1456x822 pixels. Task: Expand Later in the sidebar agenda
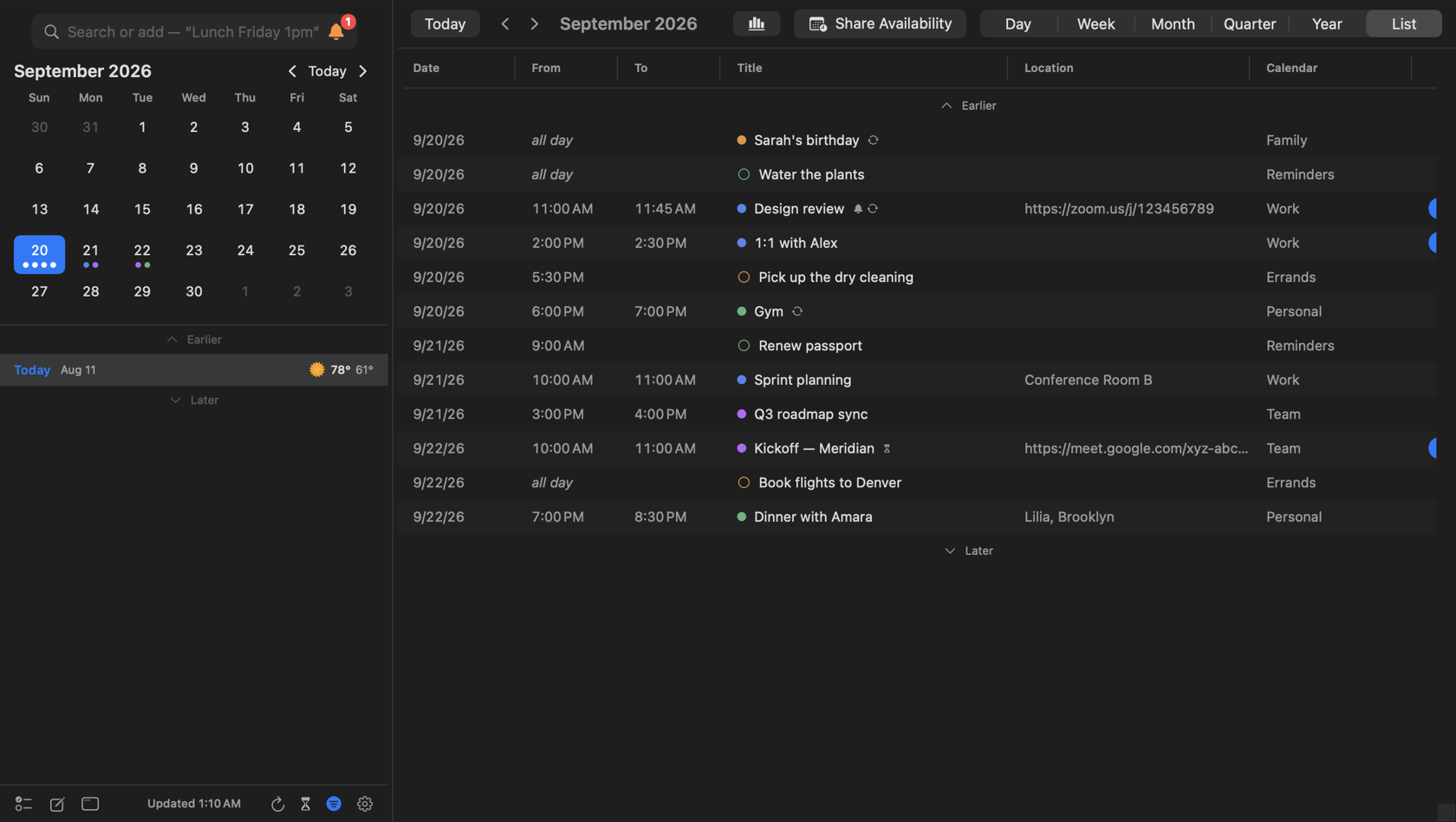[194, 400]
